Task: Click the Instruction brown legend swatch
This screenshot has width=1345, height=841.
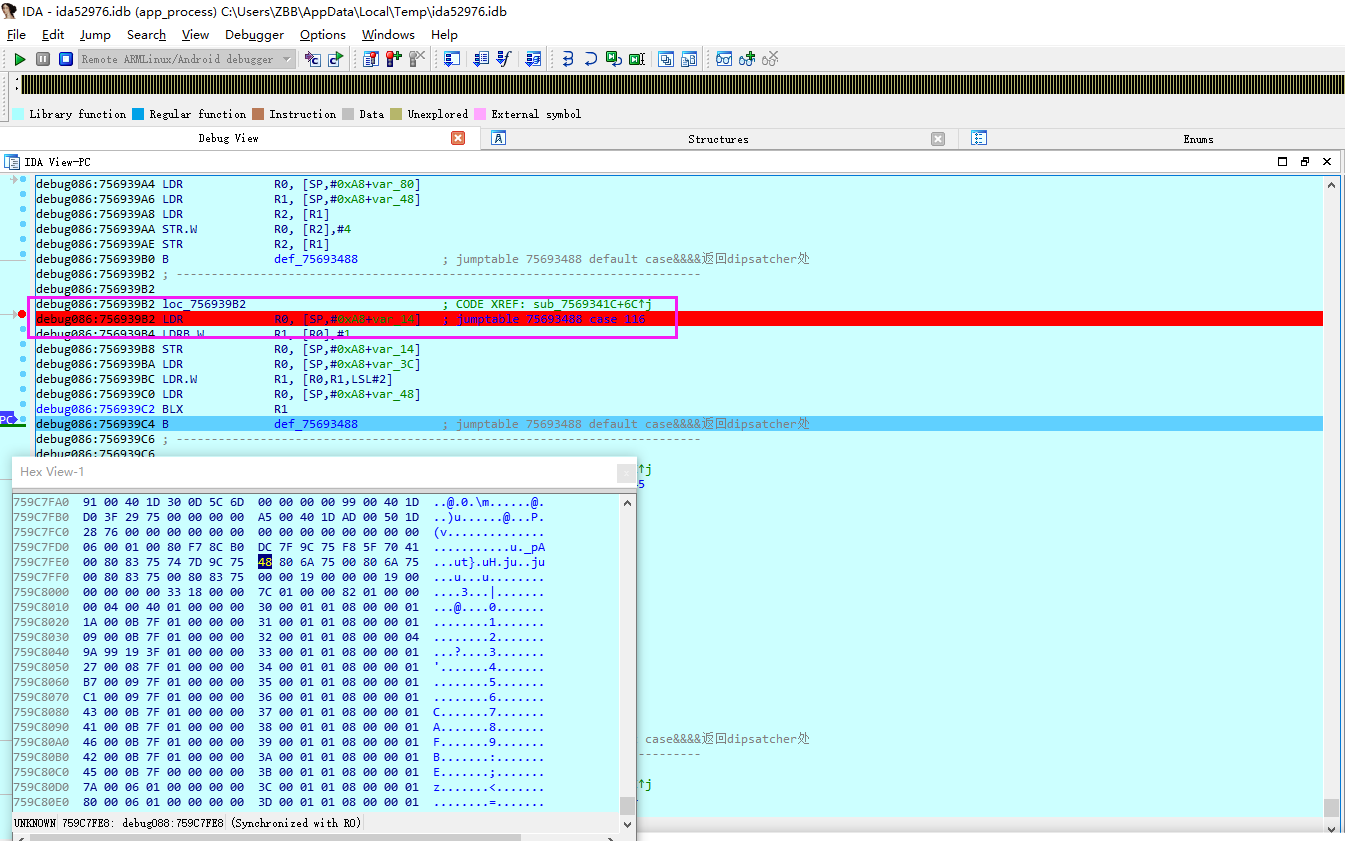Action: [258, 114]
